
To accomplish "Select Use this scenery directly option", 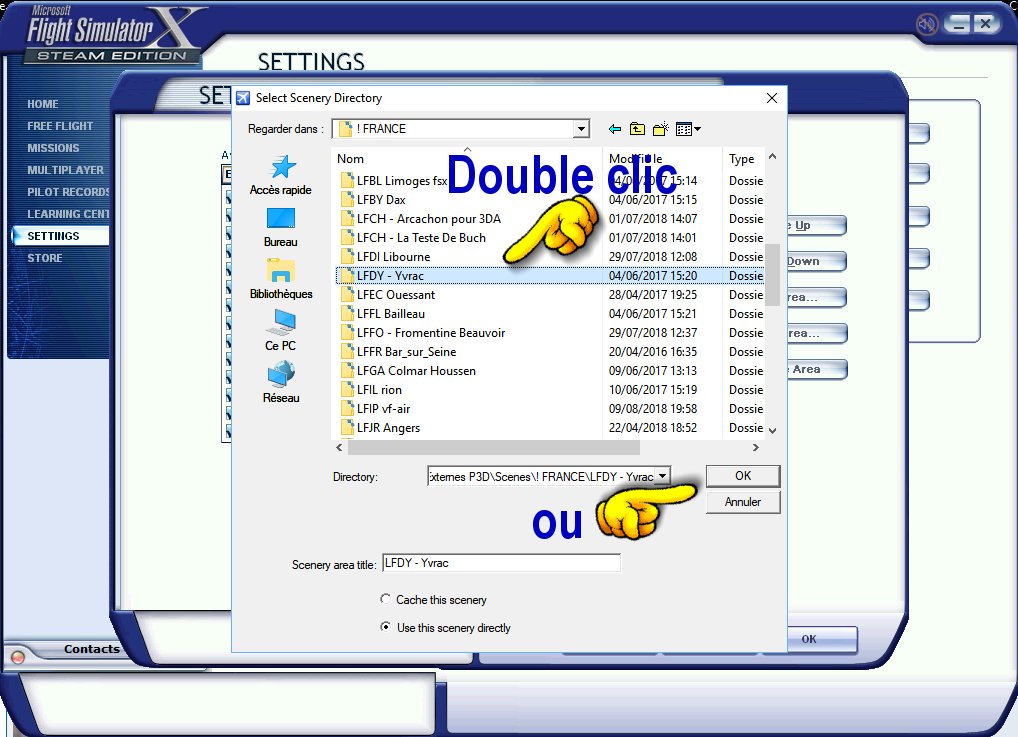I will click(385, 627).
